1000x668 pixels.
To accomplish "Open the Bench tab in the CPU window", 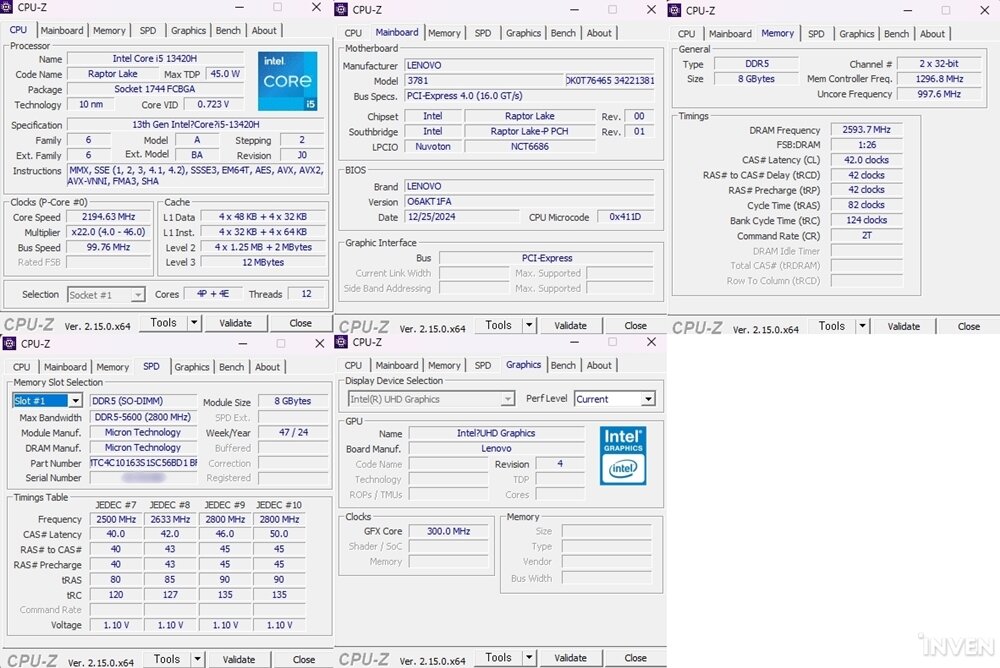I will (x=228, y=31).
